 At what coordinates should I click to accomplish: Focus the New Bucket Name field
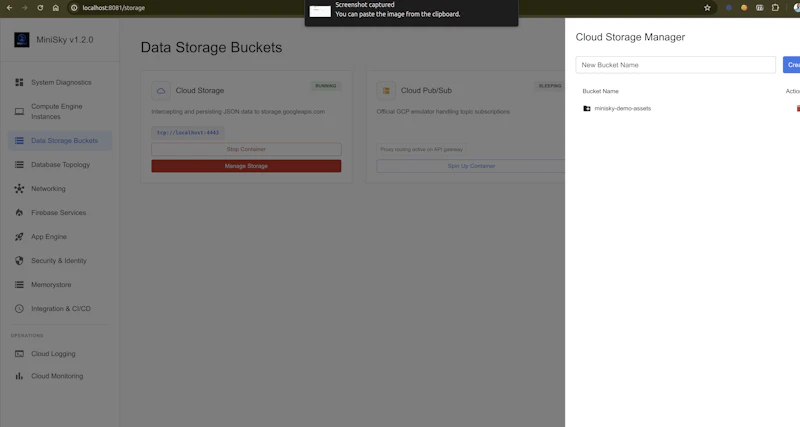(676, 65)
